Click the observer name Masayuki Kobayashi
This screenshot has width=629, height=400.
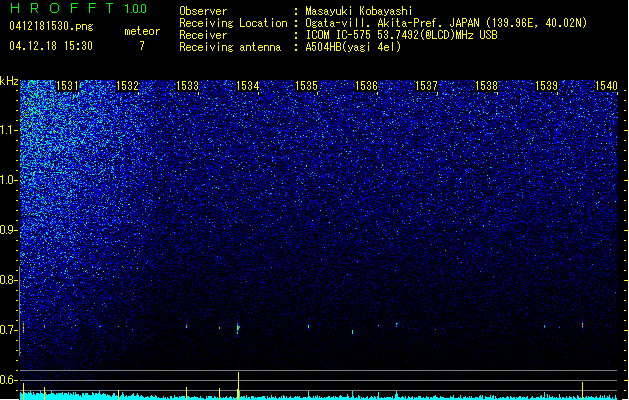tap(359, 11)
